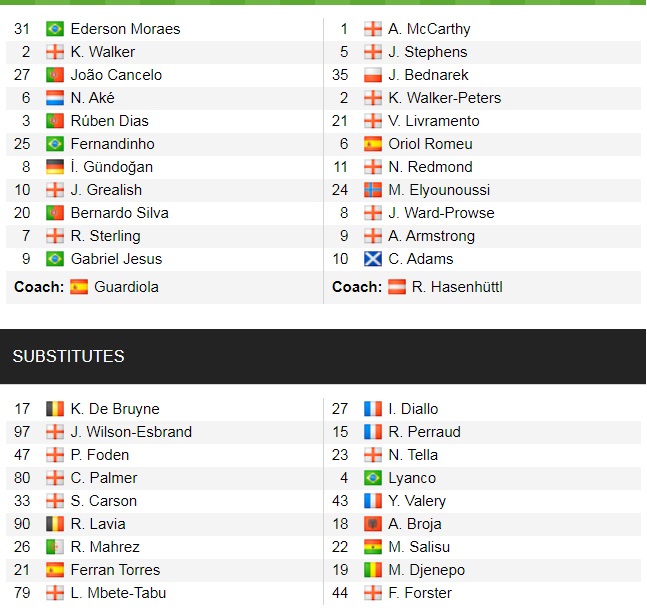Click Germany flag beside İ. Gündoğan
647x611 pixels.
coord(55,167)
